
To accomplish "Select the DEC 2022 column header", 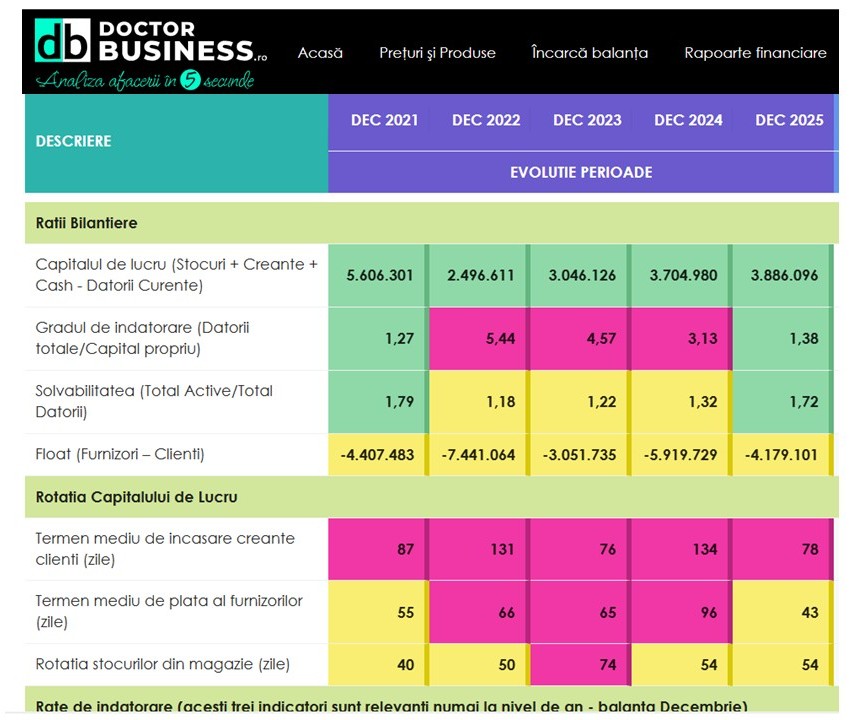I will point(486,120).
